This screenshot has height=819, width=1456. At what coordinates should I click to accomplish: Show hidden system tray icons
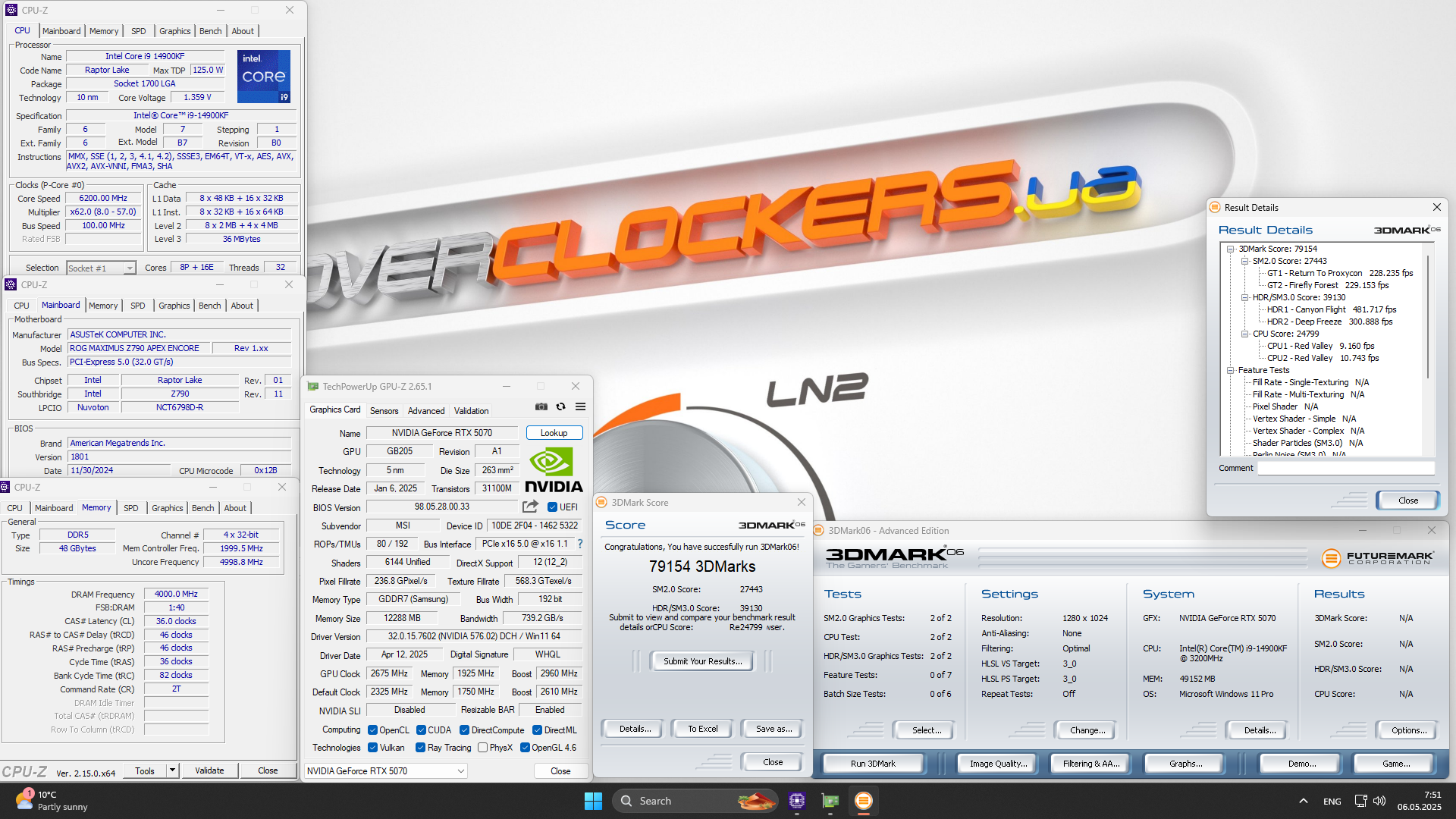pos(1303,801)
